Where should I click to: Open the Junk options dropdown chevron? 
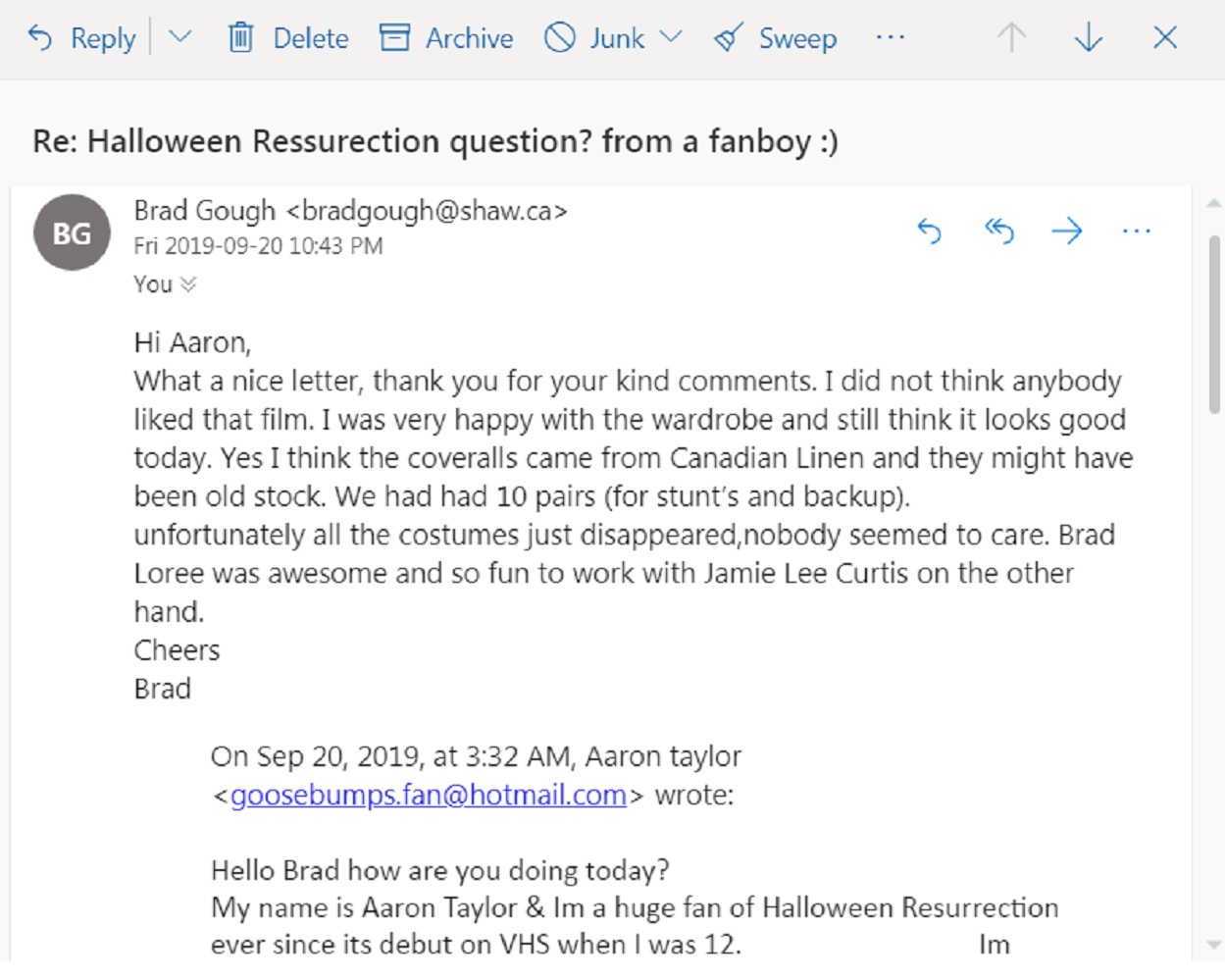pyautogui.click(x=671, y=37)
